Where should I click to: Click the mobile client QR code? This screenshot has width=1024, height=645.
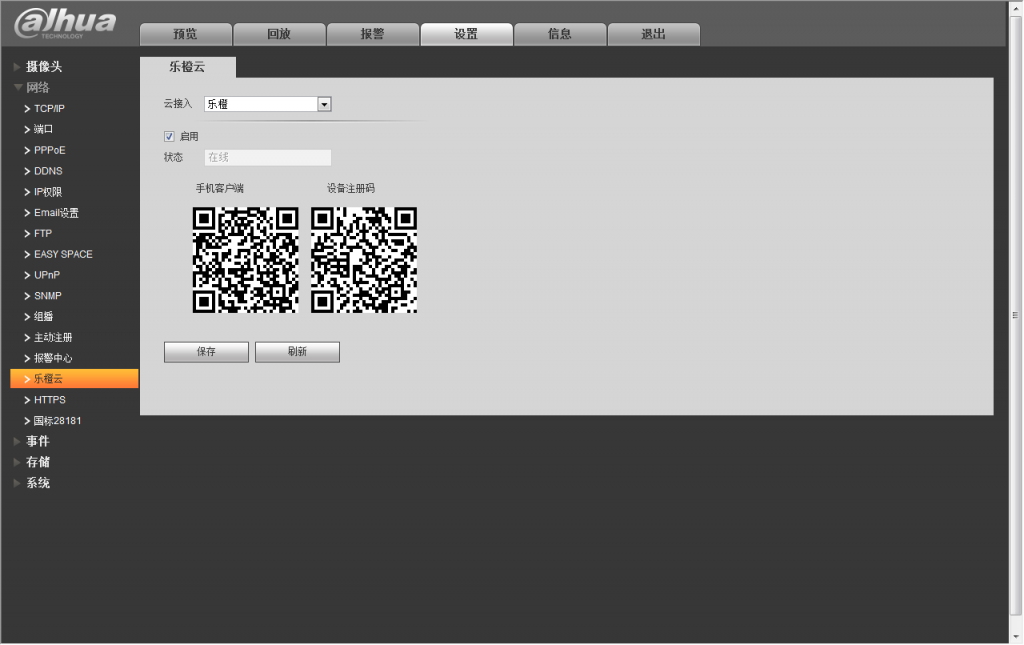[x=245, y=260]
